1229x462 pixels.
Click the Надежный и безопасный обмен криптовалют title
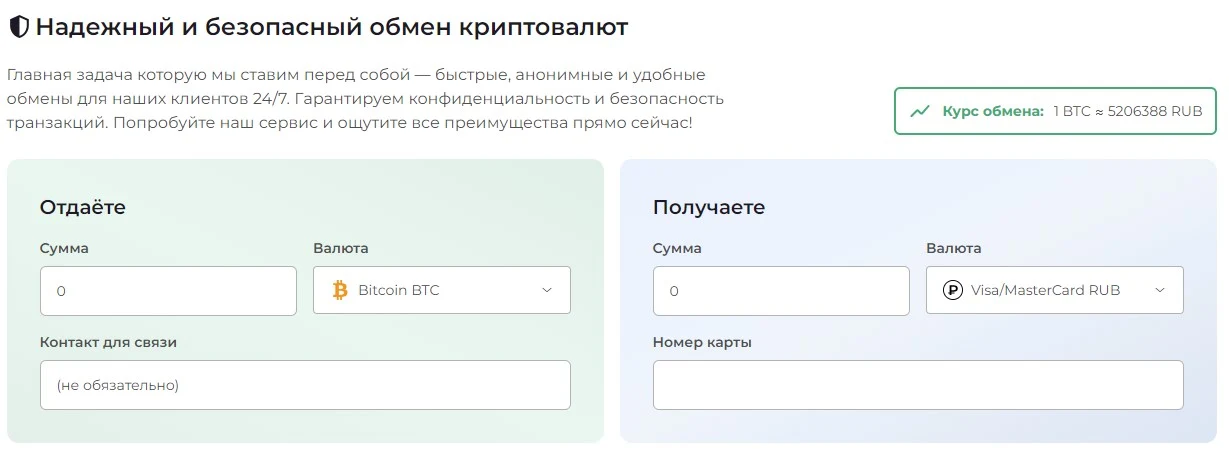(x=332, y=28)
